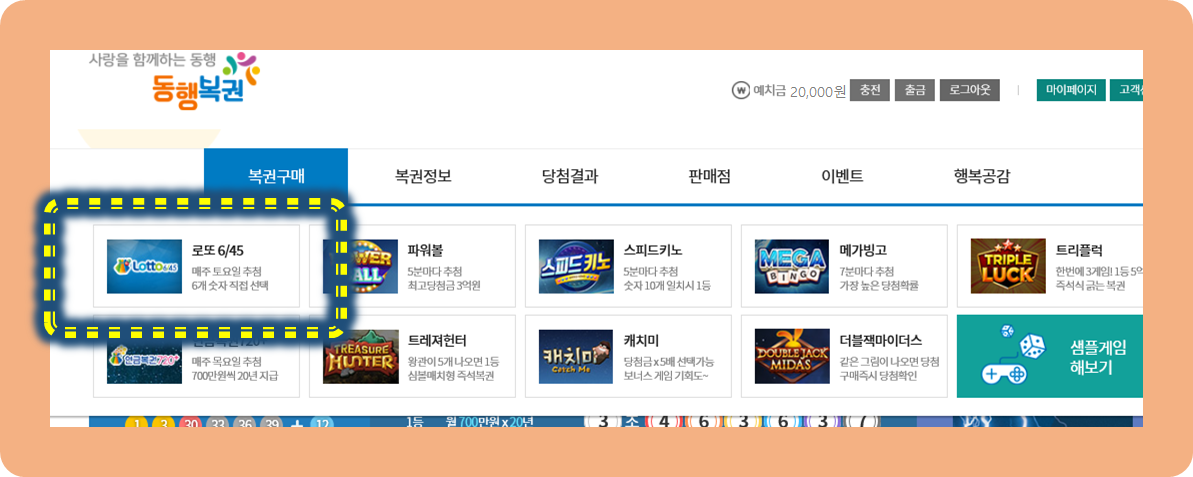Click the 로그아웃 button
The width and height of the screenshot is (1193, 477).
point(970,90)
